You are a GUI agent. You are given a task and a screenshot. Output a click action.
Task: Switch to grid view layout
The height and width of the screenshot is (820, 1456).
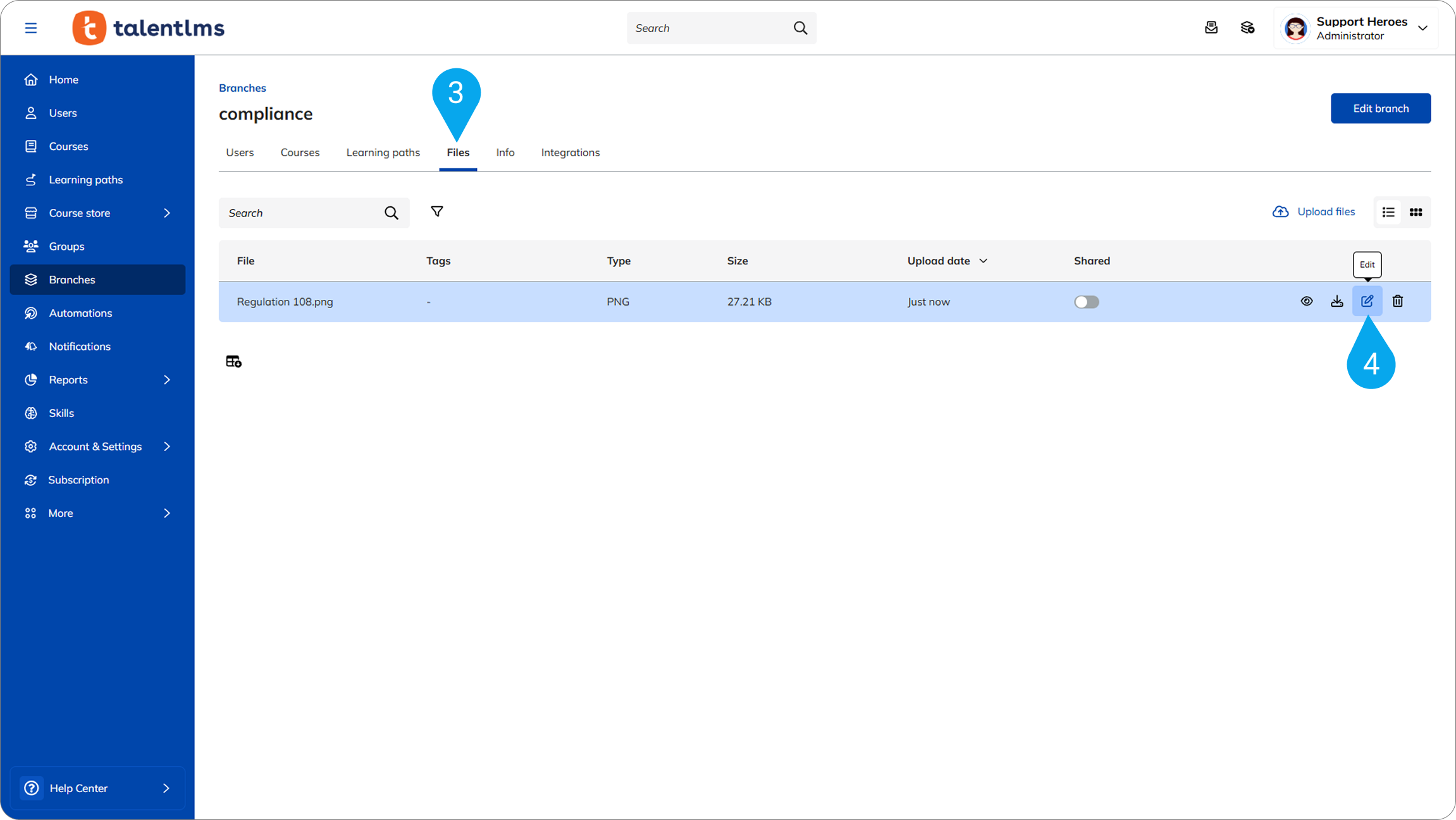tap(1416, 213)
